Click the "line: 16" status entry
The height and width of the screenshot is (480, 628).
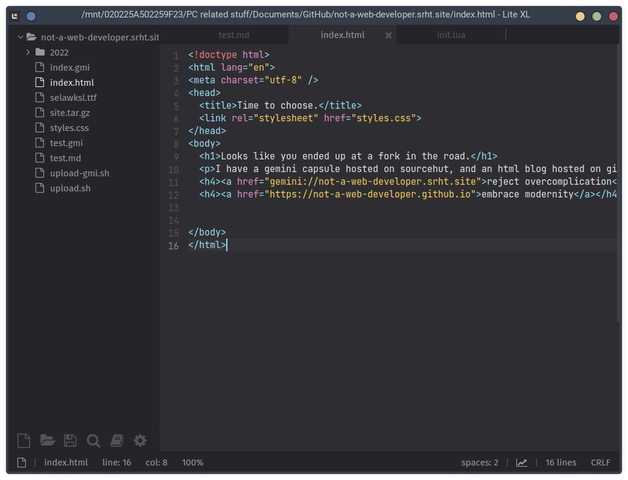[x=117, y=463]
